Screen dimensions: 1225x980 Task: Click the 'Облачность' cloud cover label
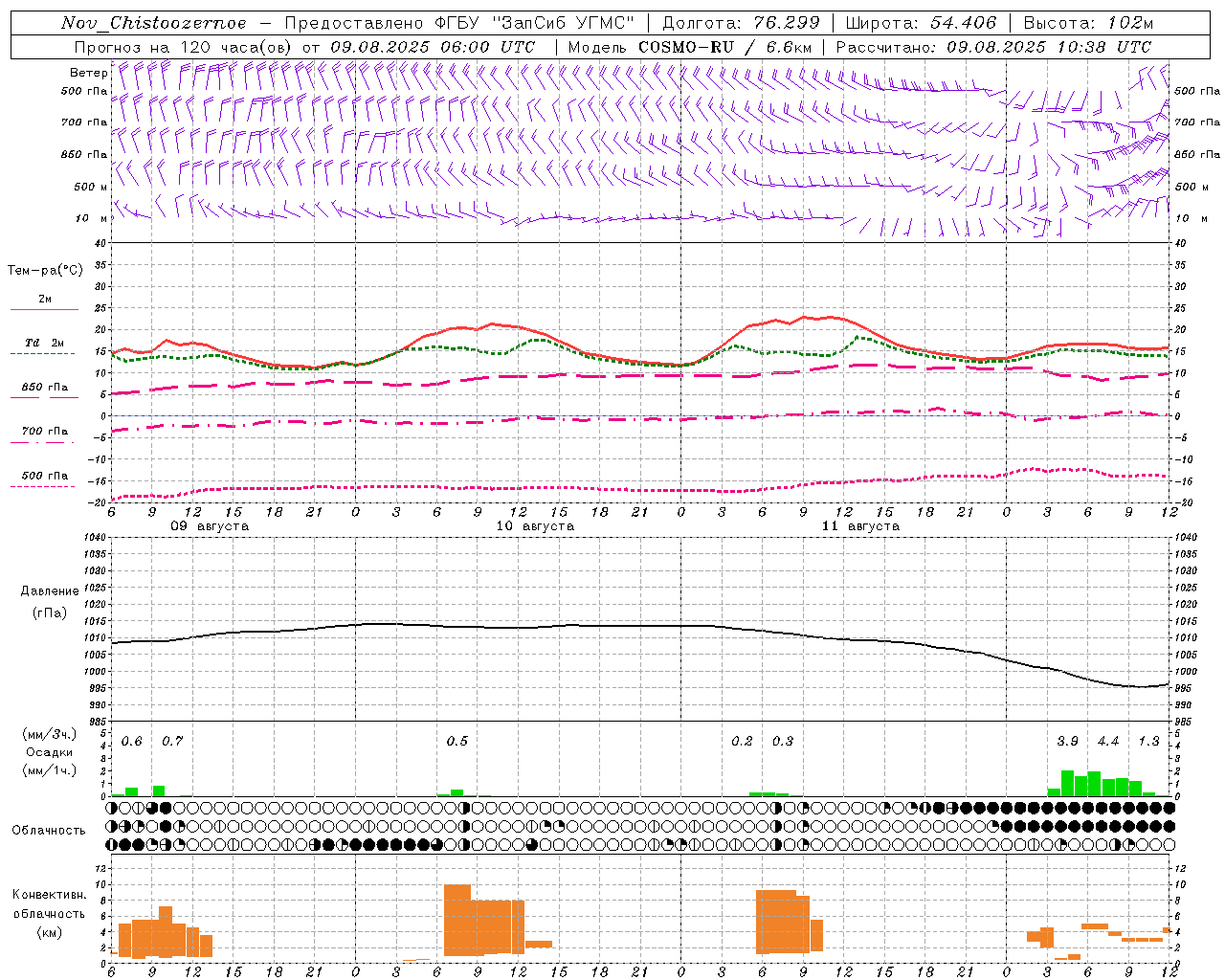49,831
